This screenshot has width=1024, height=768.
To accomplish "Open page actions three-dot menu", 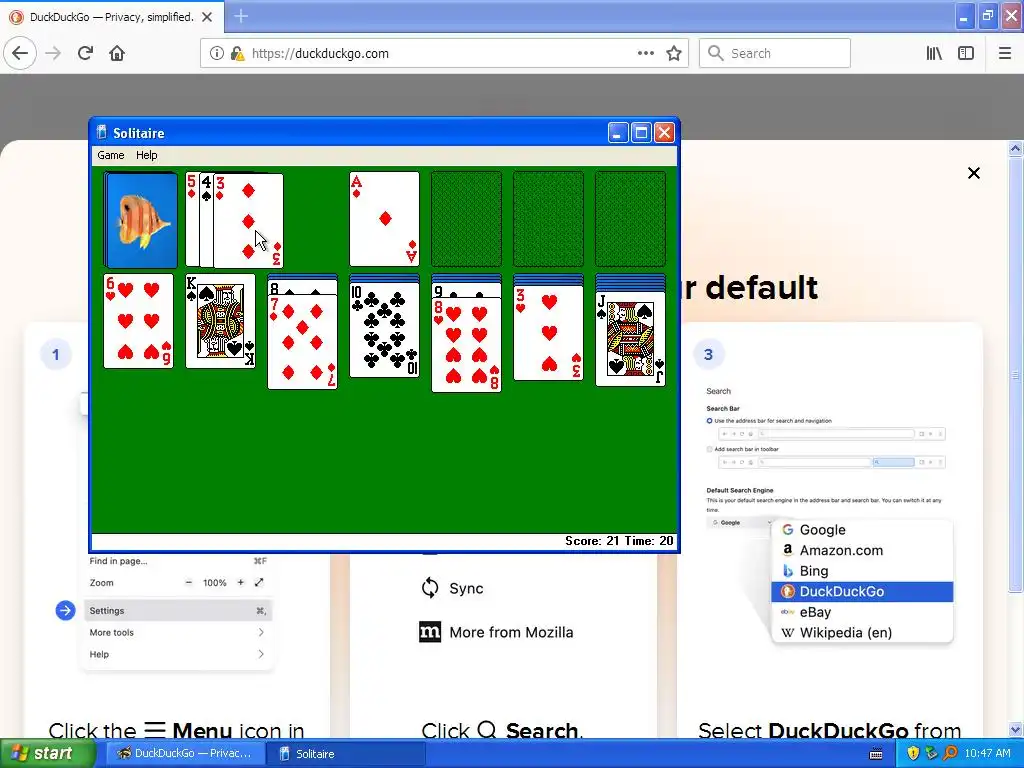I will click(x=646, y=53).
